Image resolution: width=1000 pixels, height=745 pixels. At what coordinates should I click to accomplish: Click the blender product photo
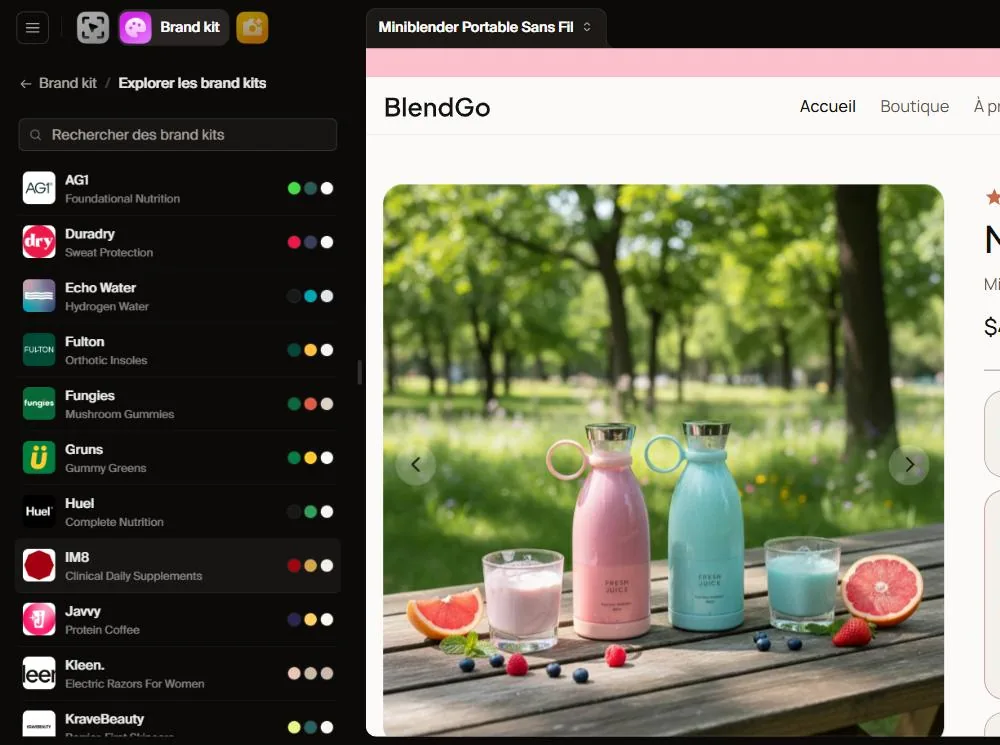663,461
